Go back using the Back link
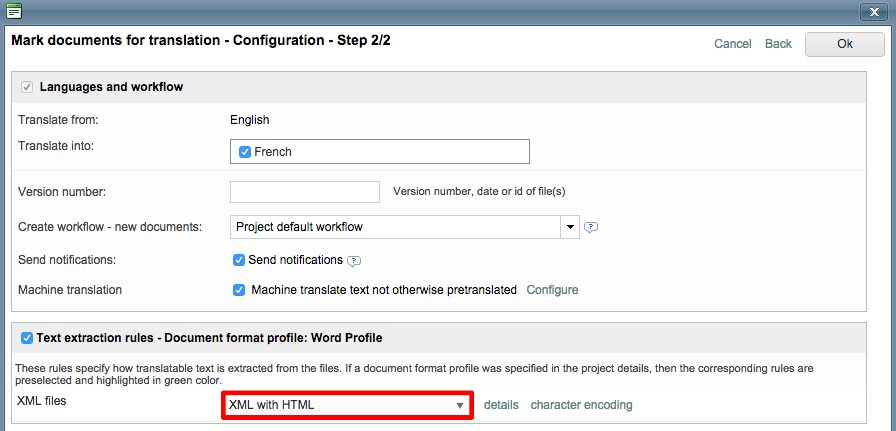Viewport: 896px width, 431px height. 778,44
